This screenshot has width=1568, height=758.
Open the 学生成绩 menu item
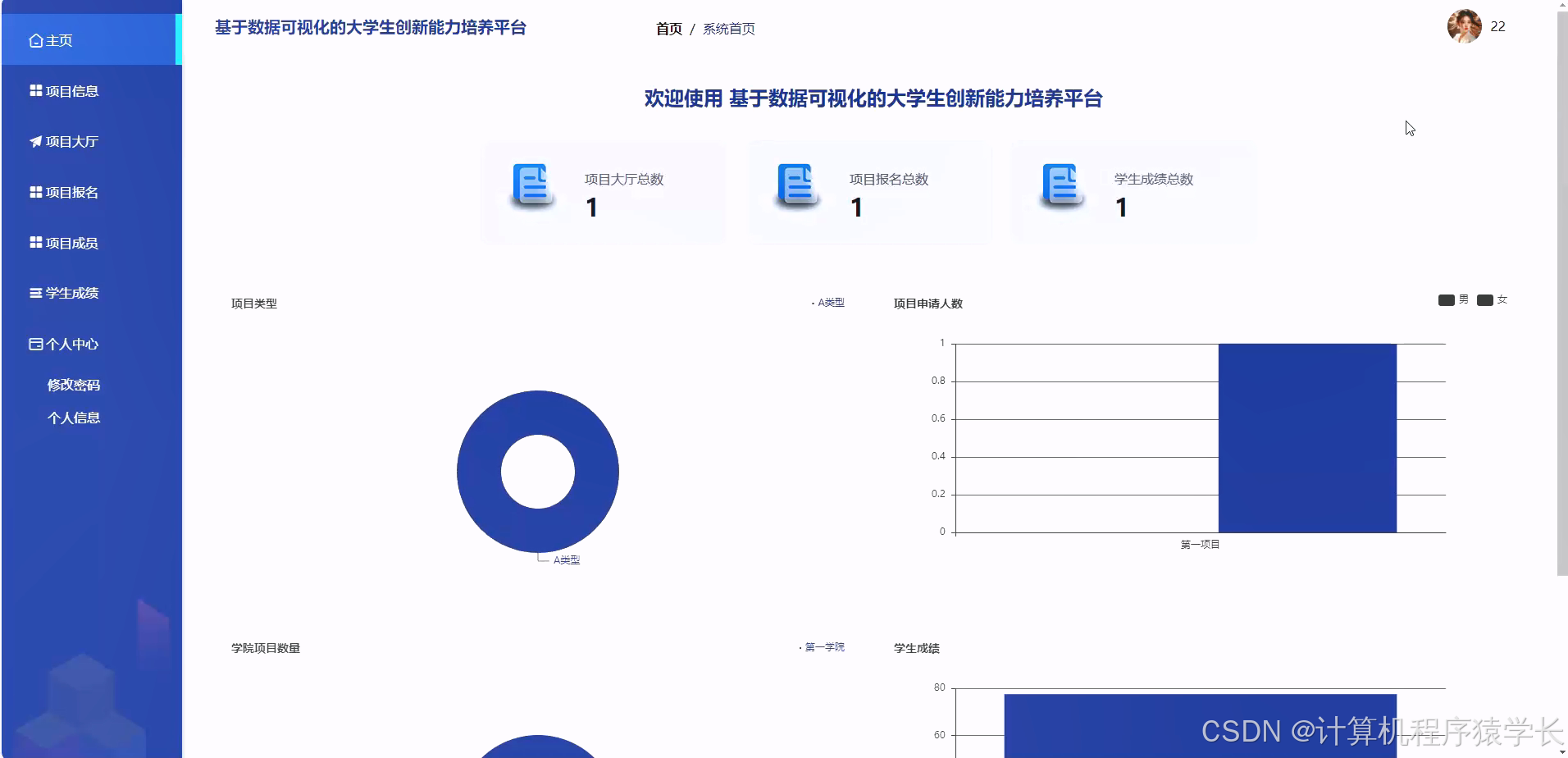click(91, 293)
